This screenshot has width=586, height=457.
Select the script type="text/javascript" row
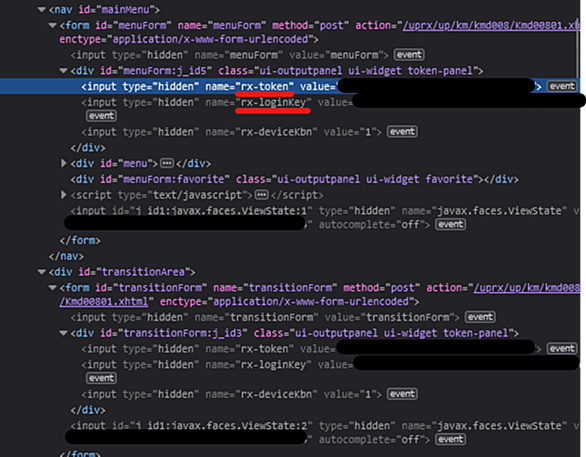[x=197, y=195]
